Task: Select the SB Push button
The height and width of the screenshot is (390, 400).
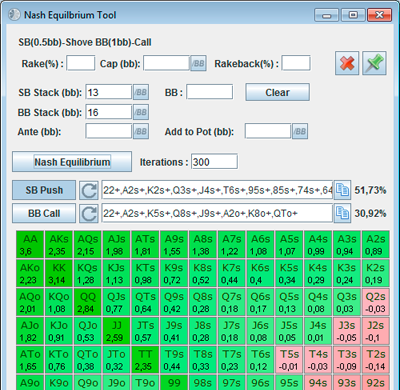Action: coord(44,190)
